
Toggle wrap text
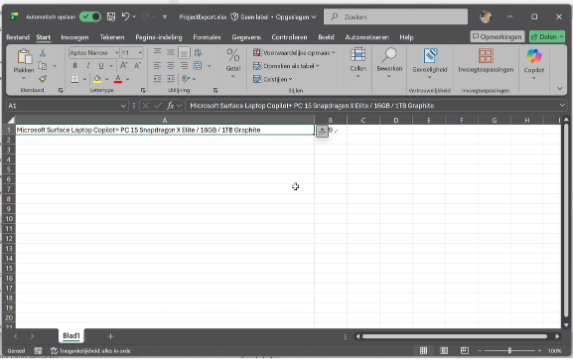[x=198, y=52]
